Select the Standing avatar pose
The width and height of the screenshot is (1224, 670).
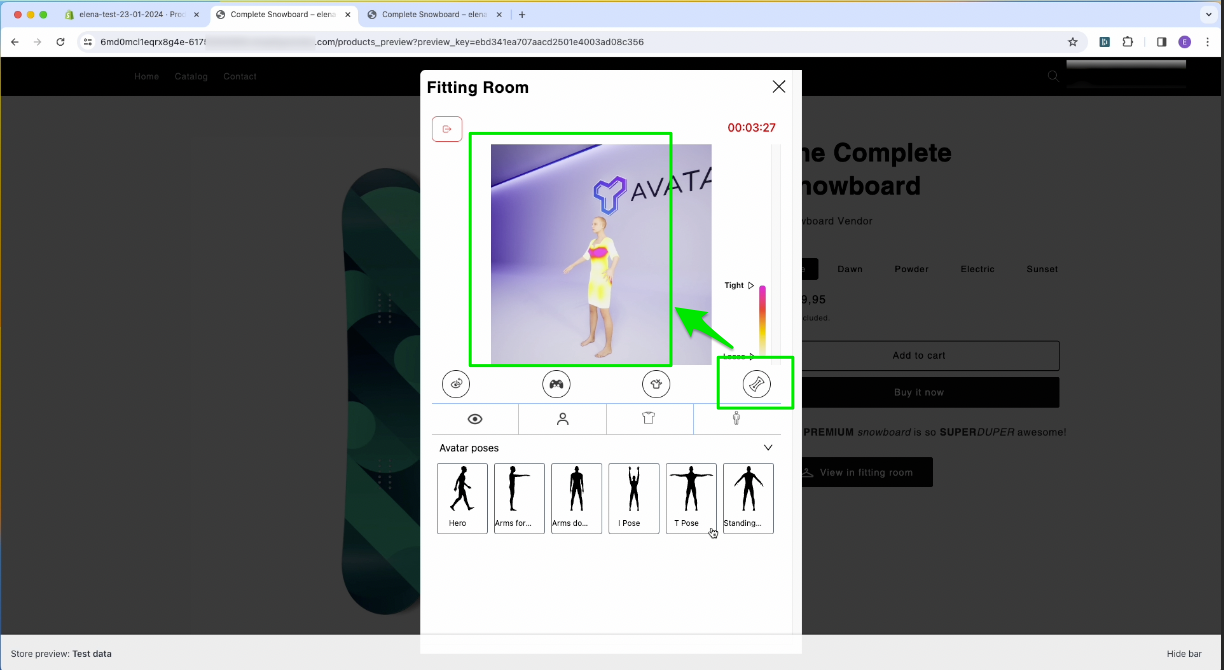(x=748, y=498)
